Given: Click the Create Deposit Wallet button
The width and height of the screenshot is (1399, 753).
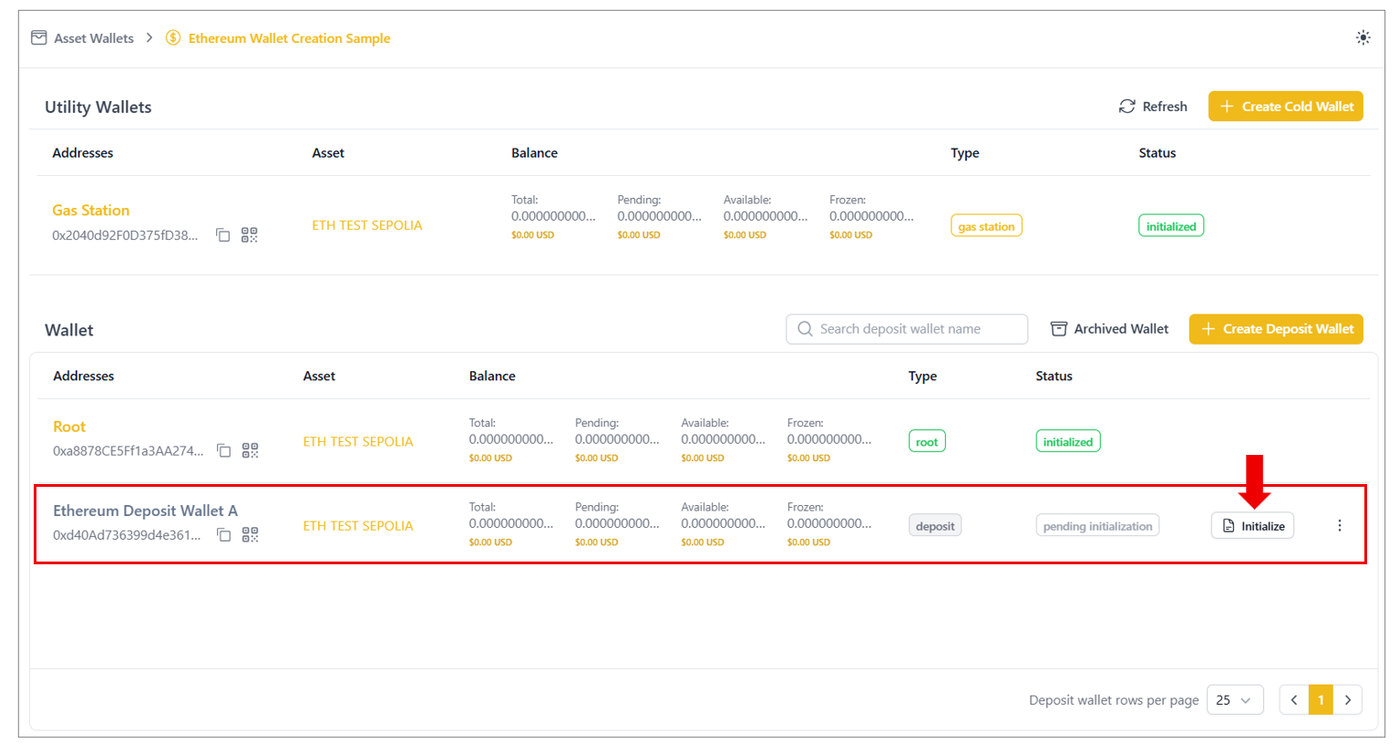Looking at the screenshot, I should [1276, 329].
